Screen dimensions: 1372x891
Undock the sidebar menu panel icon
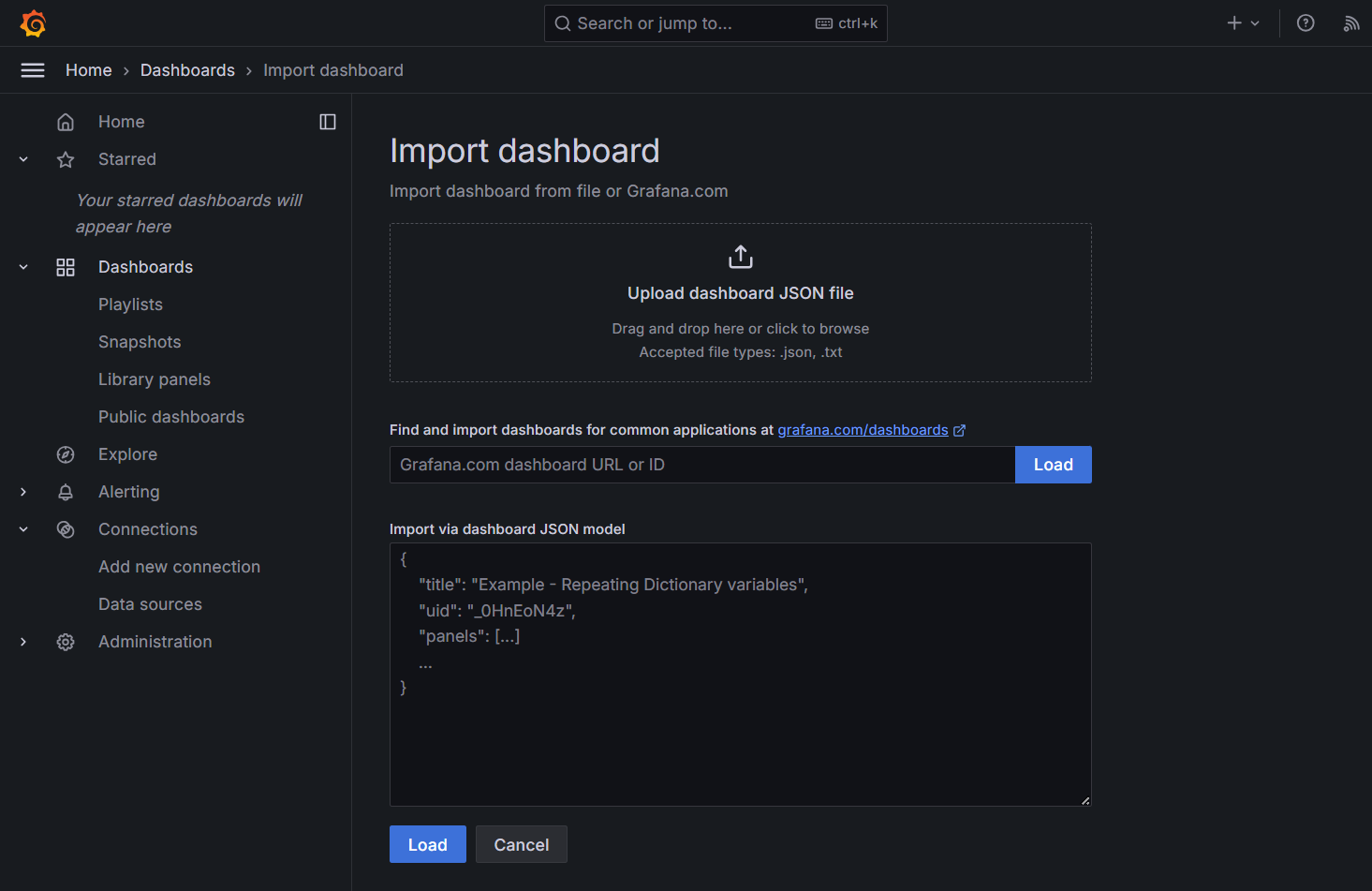328,122
